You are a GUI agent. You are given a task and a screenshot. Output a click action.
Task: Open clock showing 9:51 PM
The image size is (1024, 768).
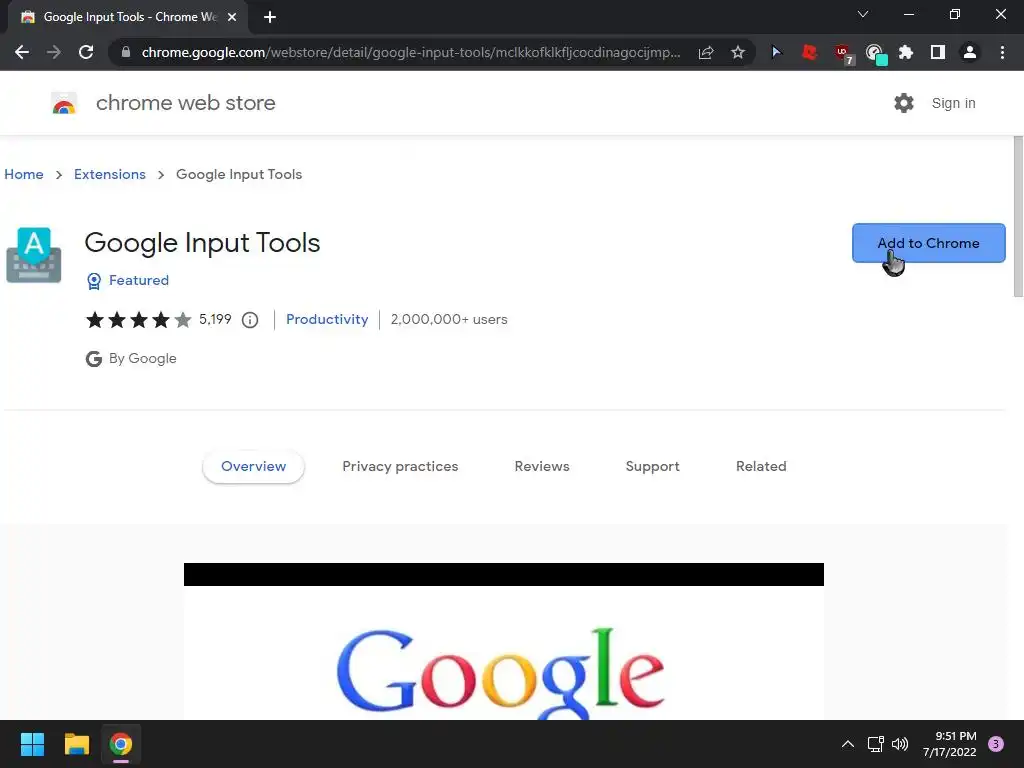[x=950, y=744]
